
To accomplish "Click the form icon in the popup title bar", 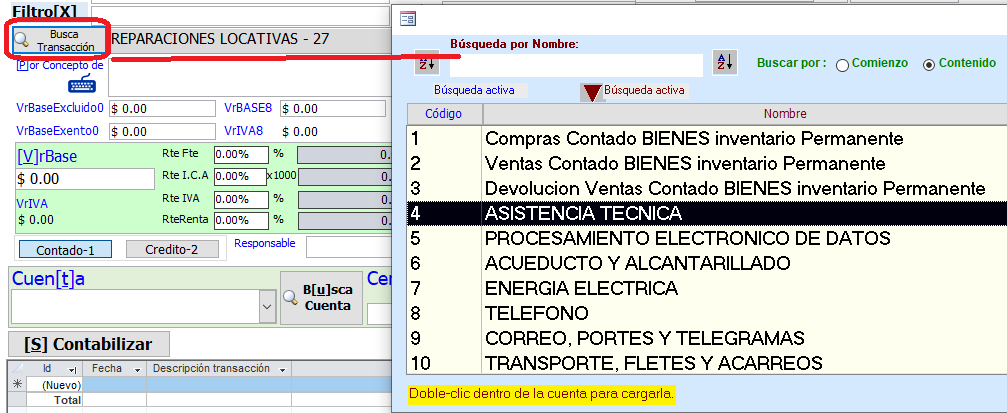I will [408, 17].
